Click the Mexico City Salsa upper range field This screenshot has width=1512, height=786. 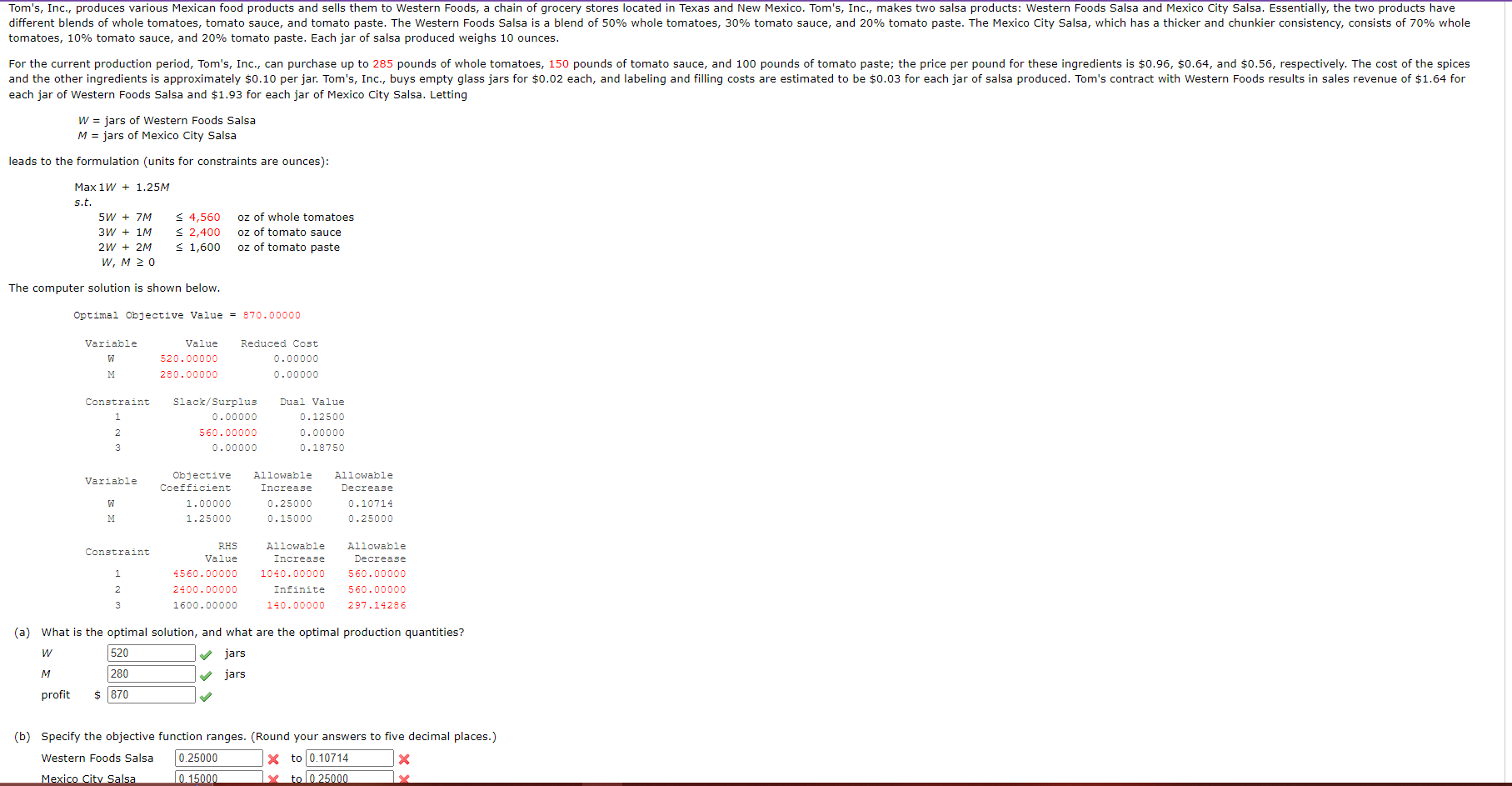pyautogui.click(x=350, y=778)
